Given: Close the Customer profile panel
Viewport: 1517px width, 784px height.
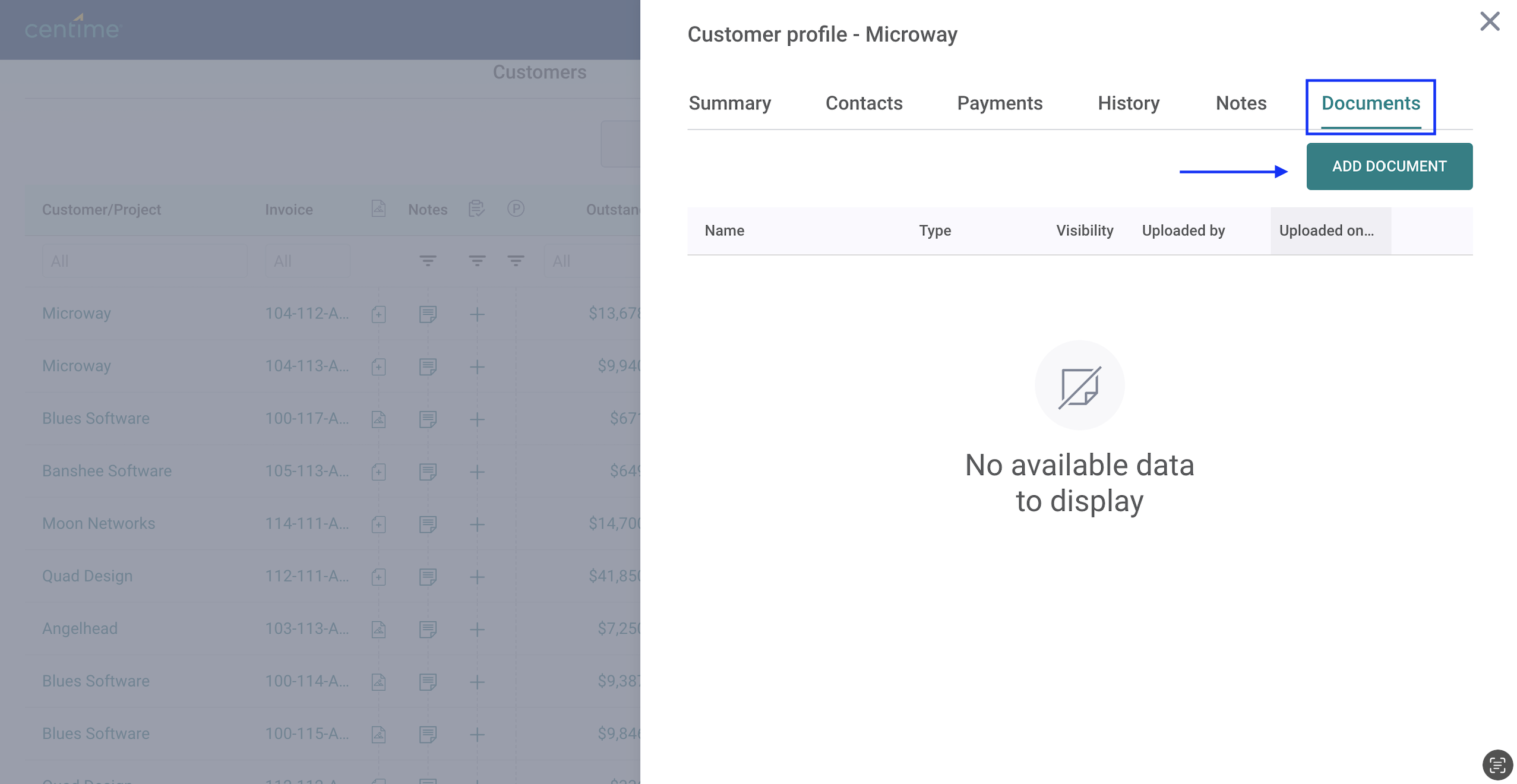Looking at the screenshot, I should [1489, 21].
